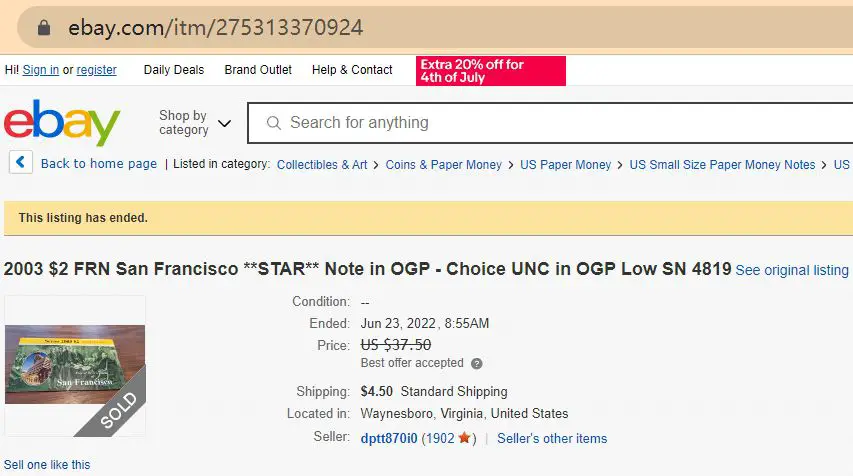This screenshot has height=476, width=853.
Task: Open Coins & Paper Money breadcrumb
Action: coord(443,164)
